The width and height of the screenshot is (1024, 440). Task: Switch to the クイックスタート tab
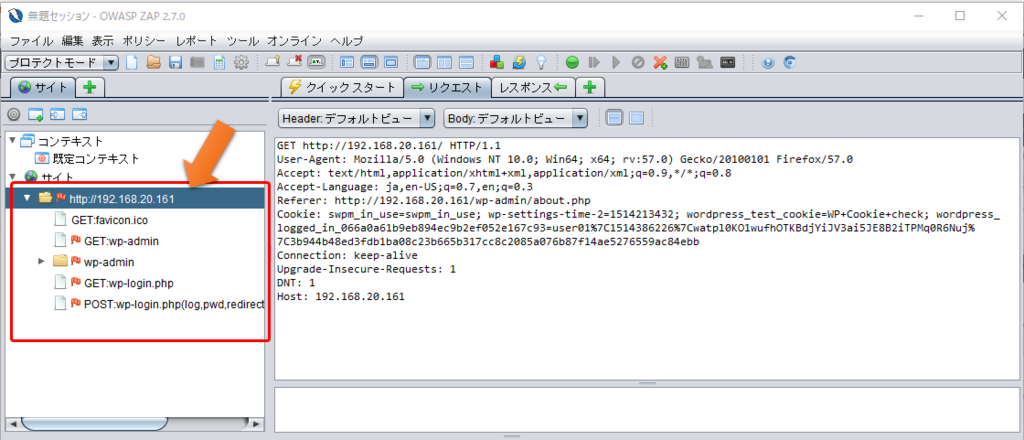click(342, 87)
